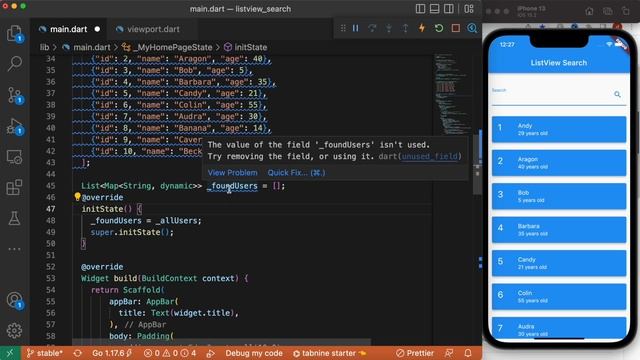Open the Search view in activity bar
Image resolution: width=640 pixels, height=360 pixels.
pos(14,64)
